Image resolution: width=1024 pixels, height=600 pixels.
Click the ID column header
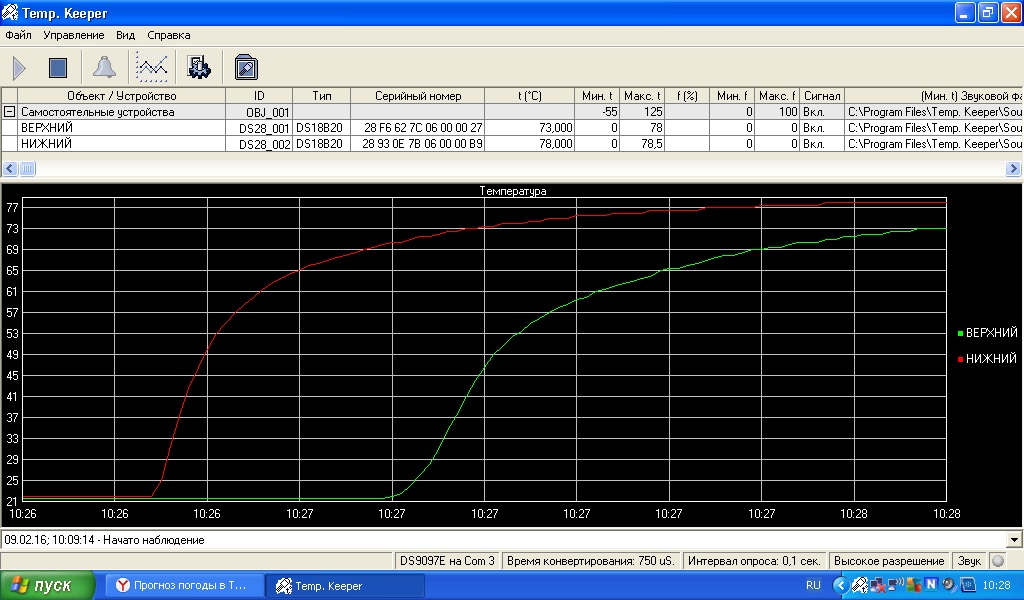[259, 96]
